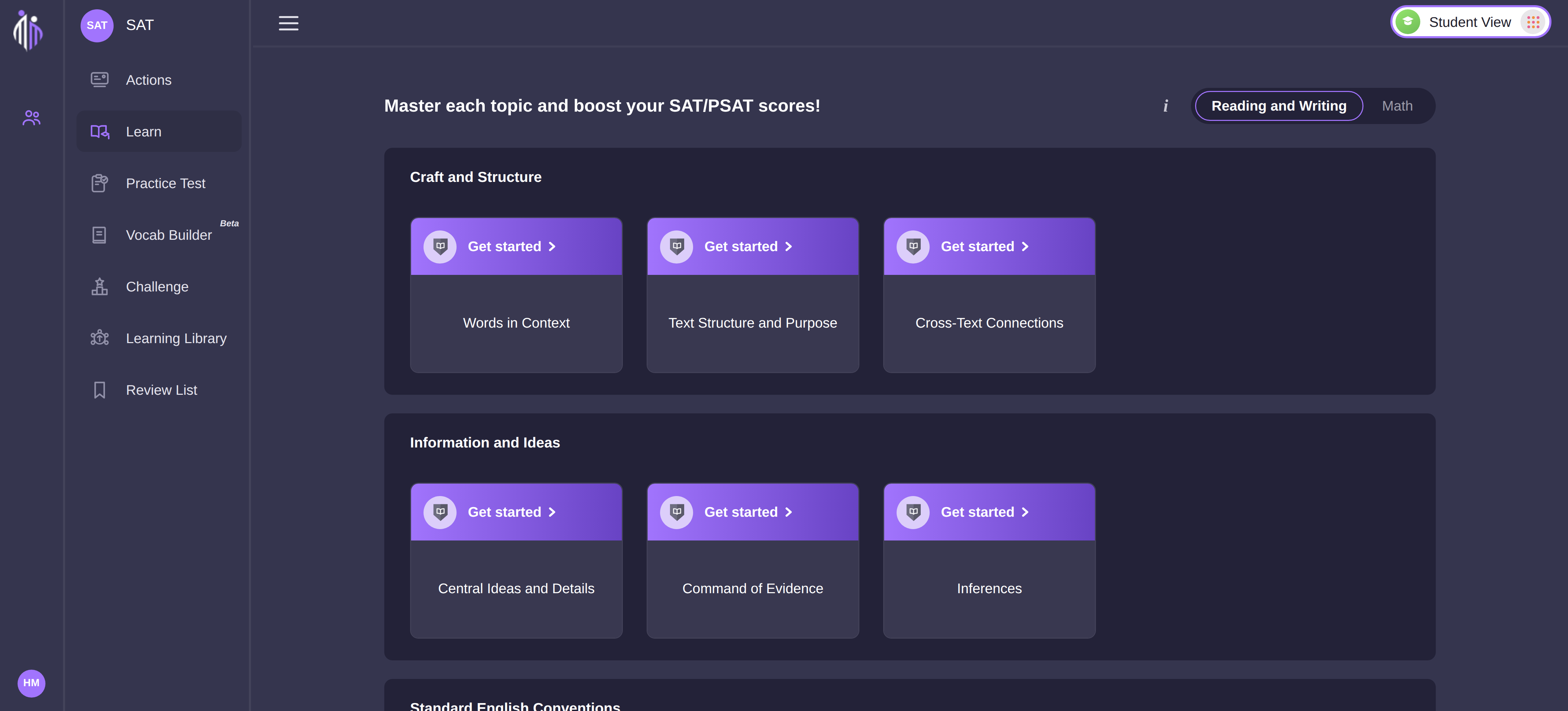Click chevron on Words in Context Get started
This screenshot has width=1568, height=711.
pos(552,247)
